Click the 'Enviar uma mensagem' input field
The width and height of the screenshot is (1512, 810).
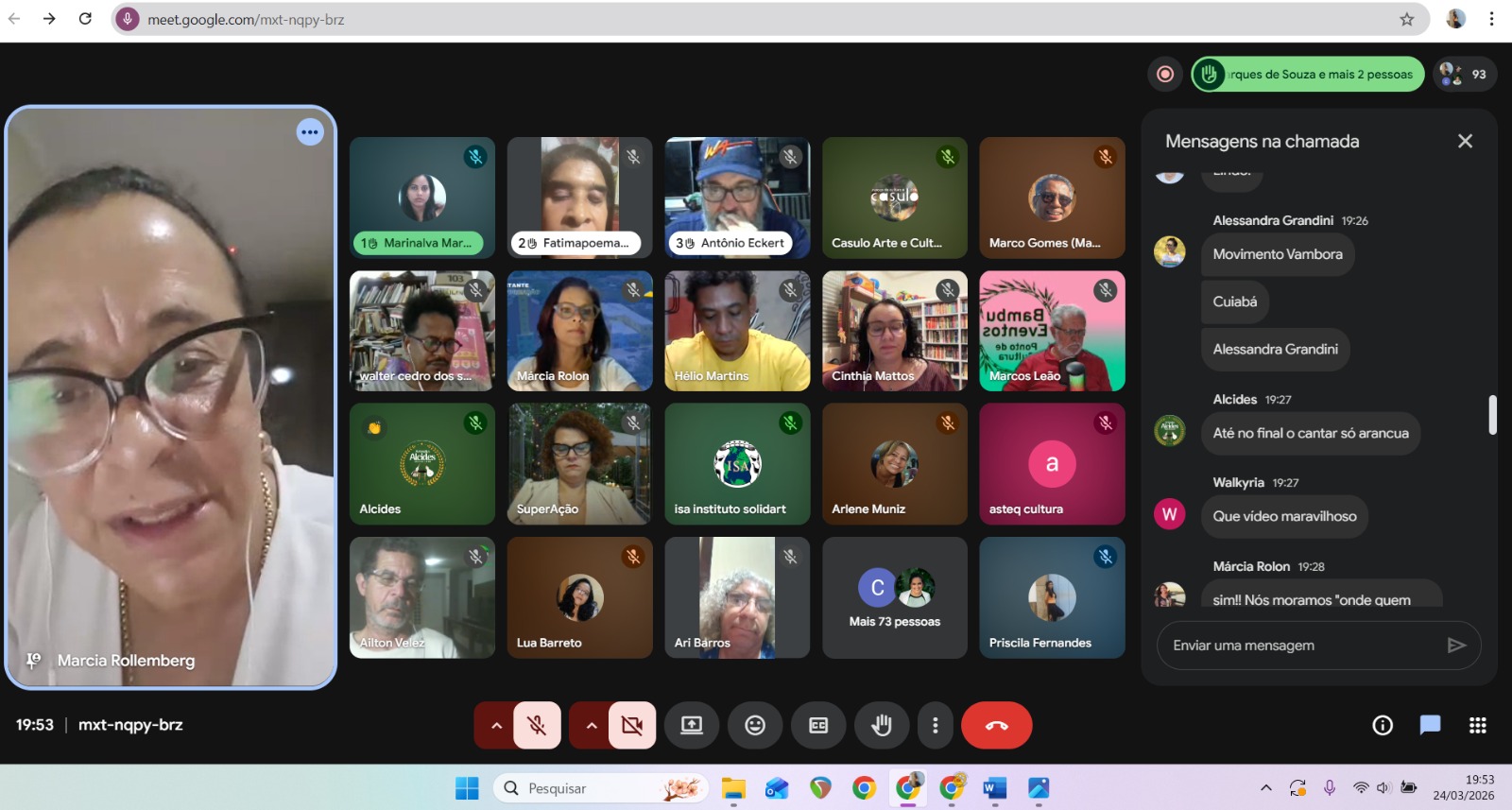point(1299,646)
